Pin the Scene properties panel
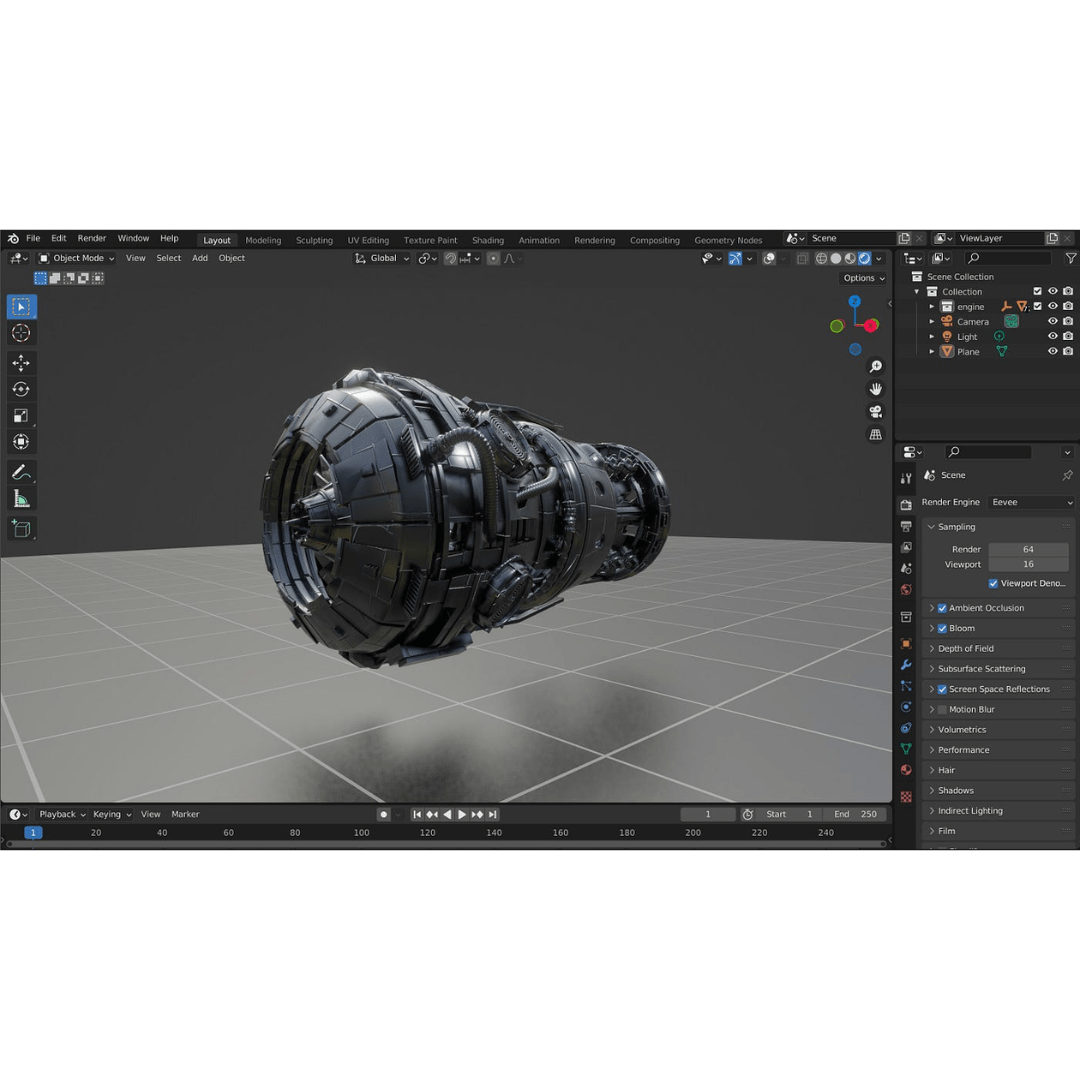The image size is (1080, 1080). point(1067,475)
